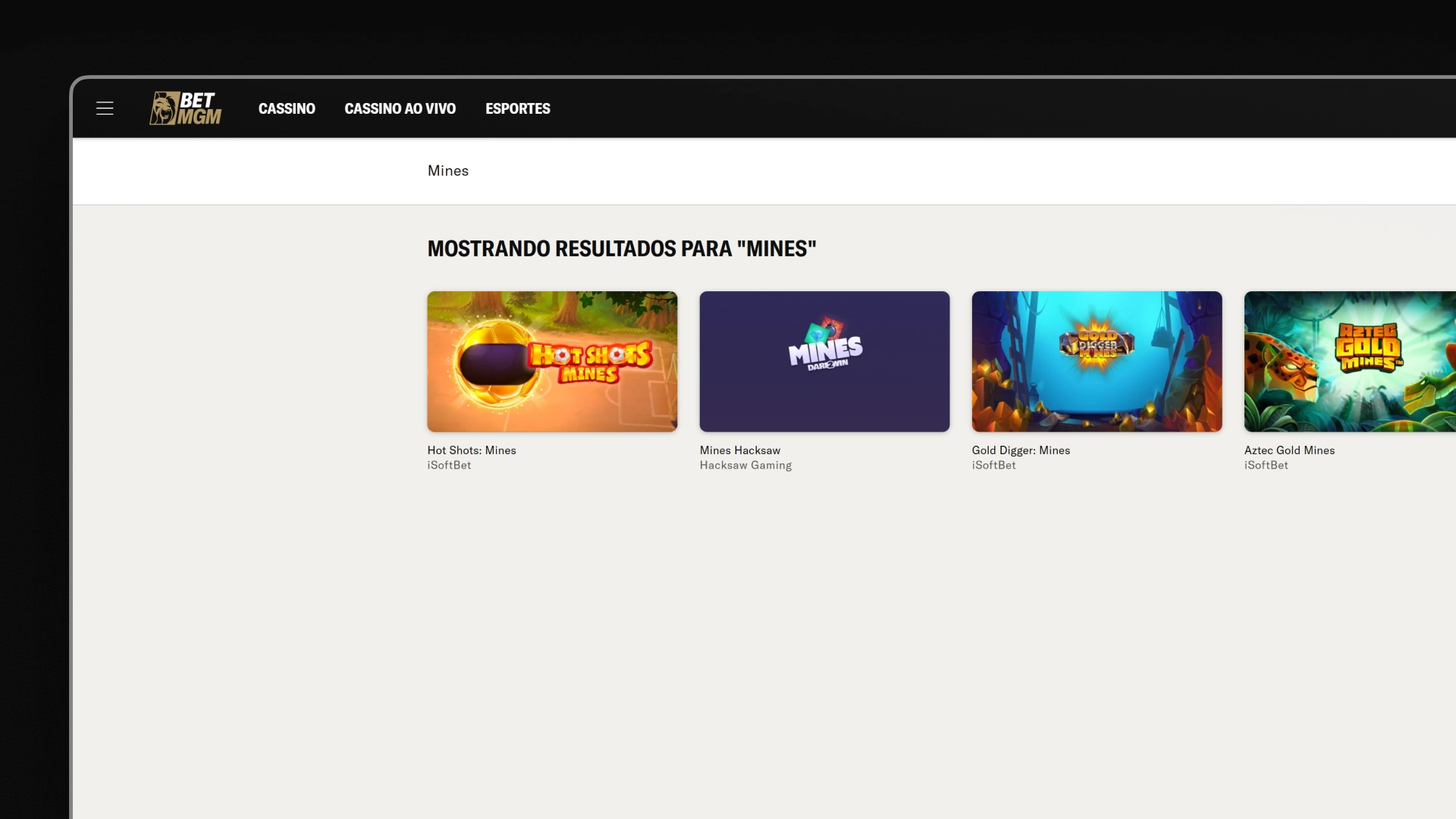Click the Aztec Gold Mines title text
The height and width of the screenshot is (819, 1456).
(x=1289, y=450)
